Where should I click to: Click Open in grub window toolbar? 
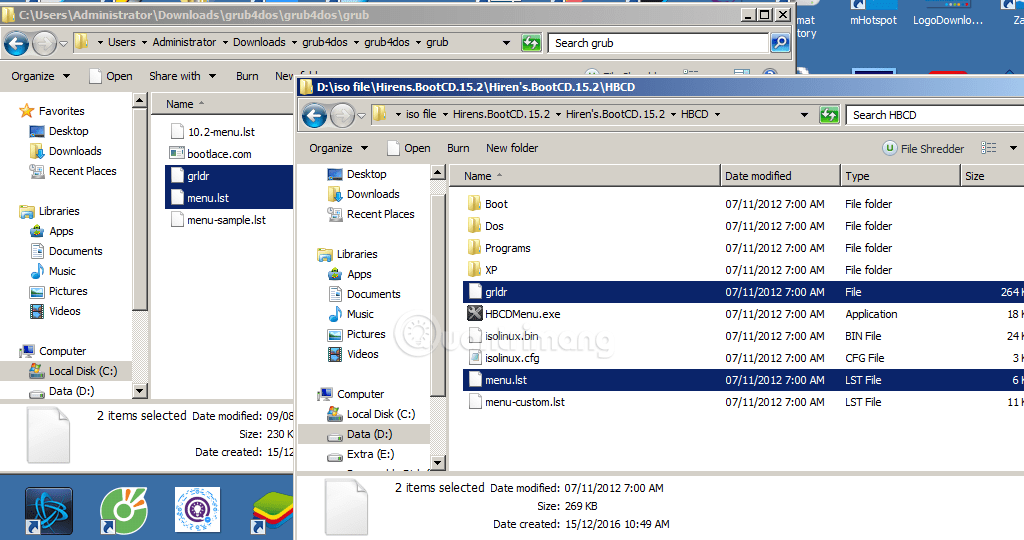pyautogui.click(x=110, y=76)
